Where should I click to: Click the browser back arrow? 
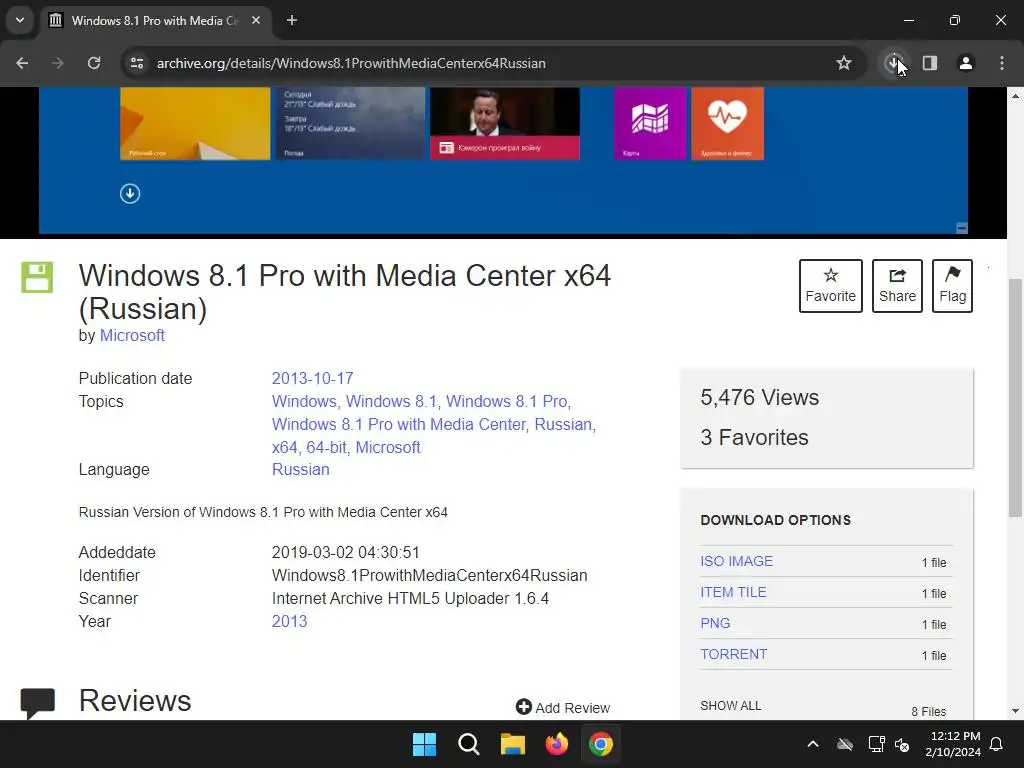point(22,63)
